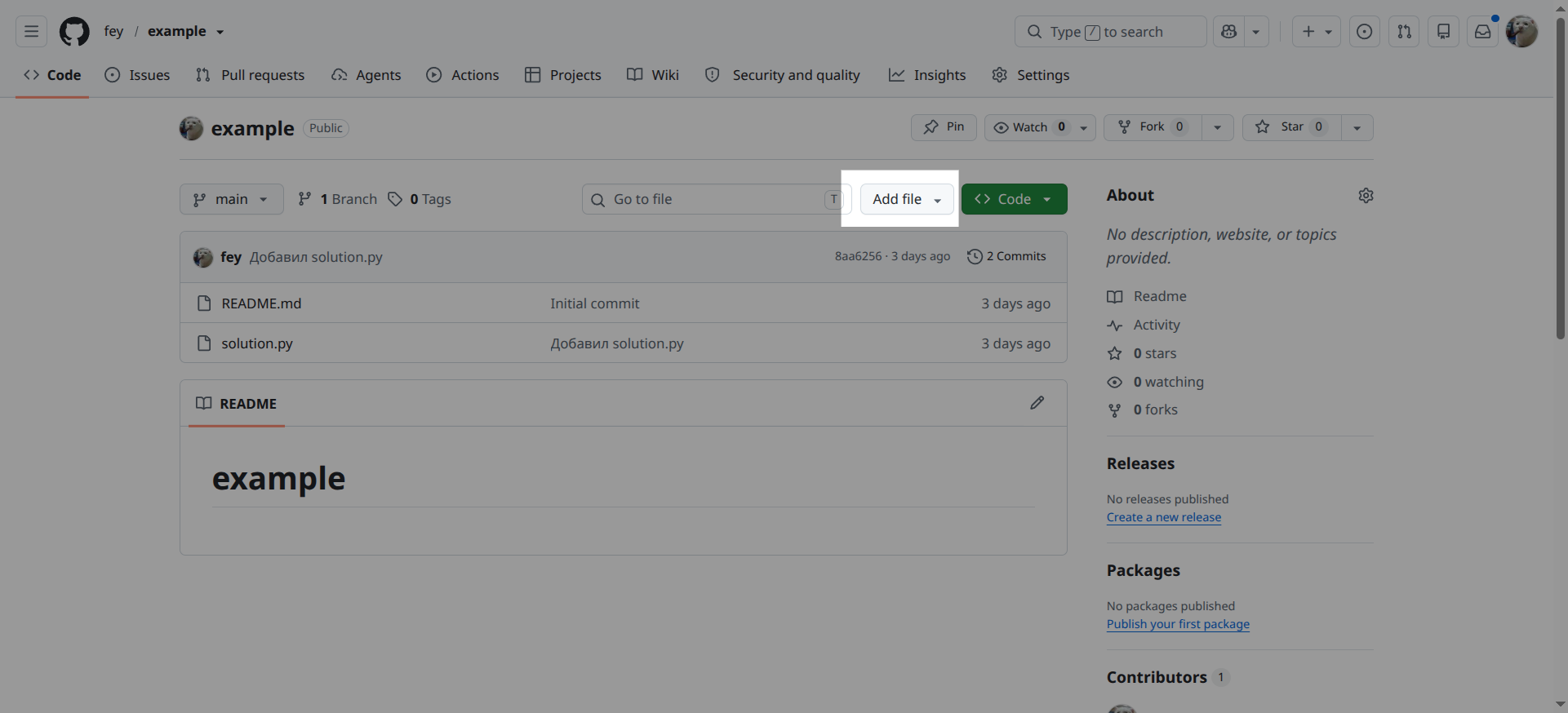Open the README section tab label

click(x=237, y=403)
